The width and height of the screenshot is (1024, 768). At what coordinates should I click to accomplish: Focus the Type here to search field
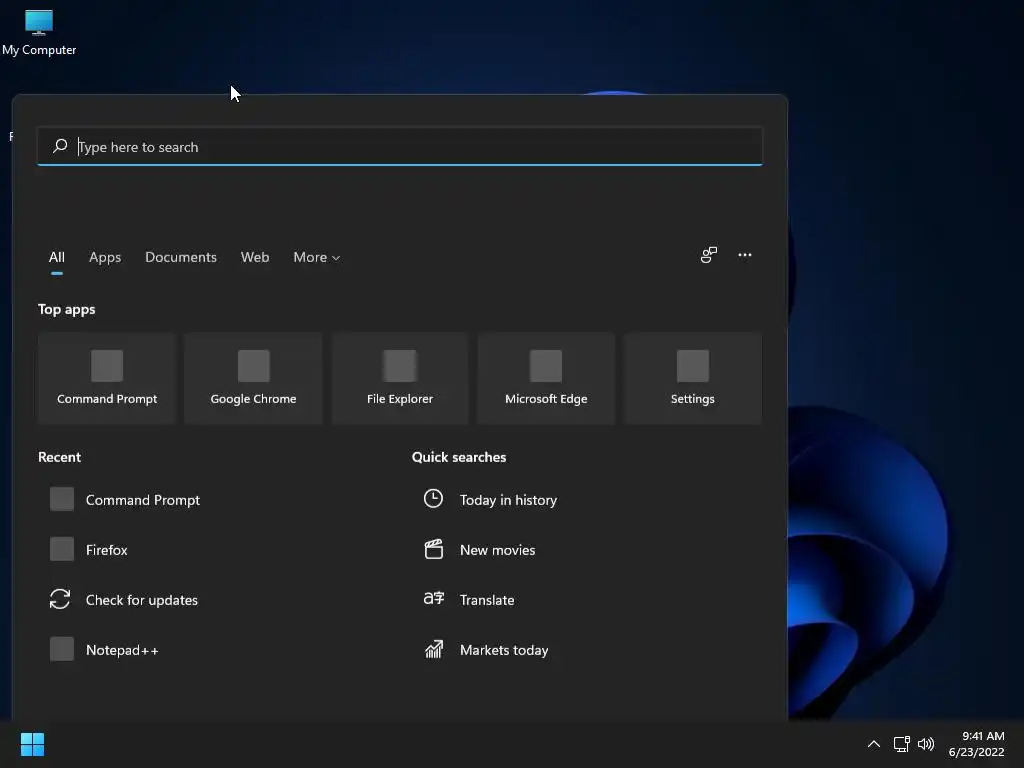(400, 146)
